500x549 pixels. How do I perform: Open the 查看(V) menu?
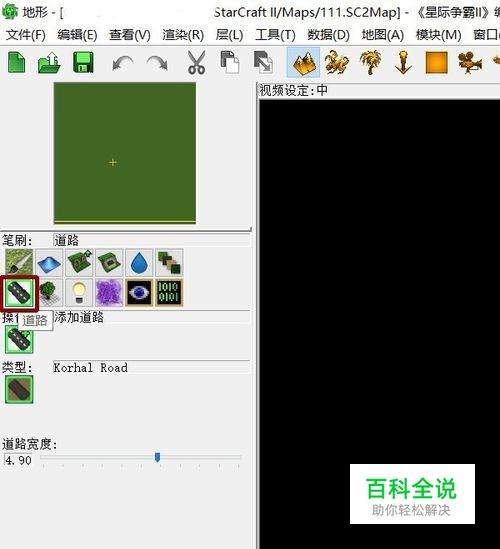[130, 35]
